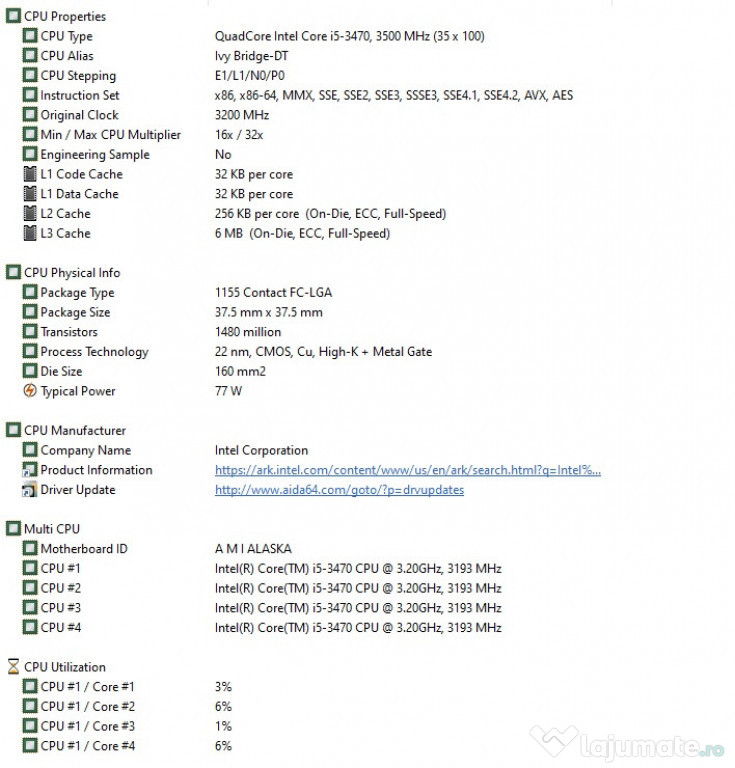This screenshot has width=735, height=768.
Task: Click the Company Name row icon
Action: point(30,450)
